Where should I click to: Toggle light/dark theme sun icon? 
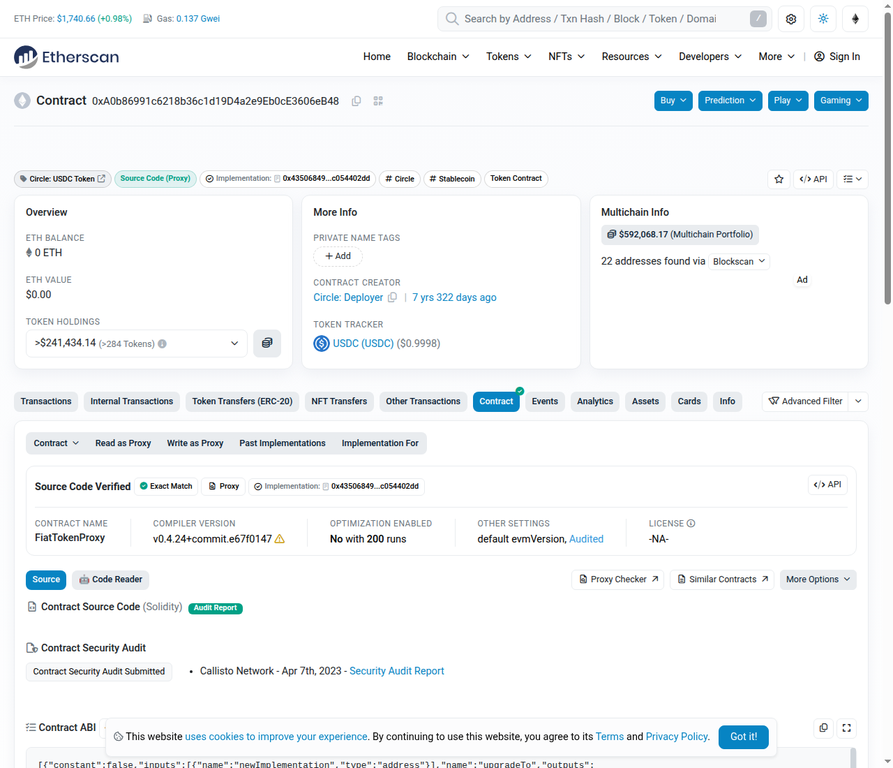(x=823, y=19)
